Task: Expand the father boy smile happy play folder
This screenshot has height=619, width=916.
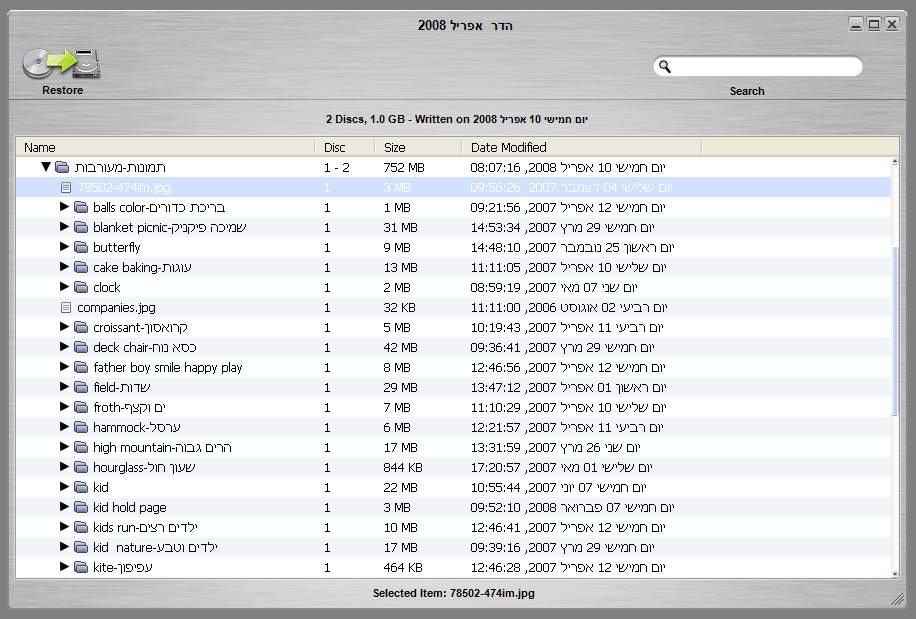Action: (x=64, y=367)
